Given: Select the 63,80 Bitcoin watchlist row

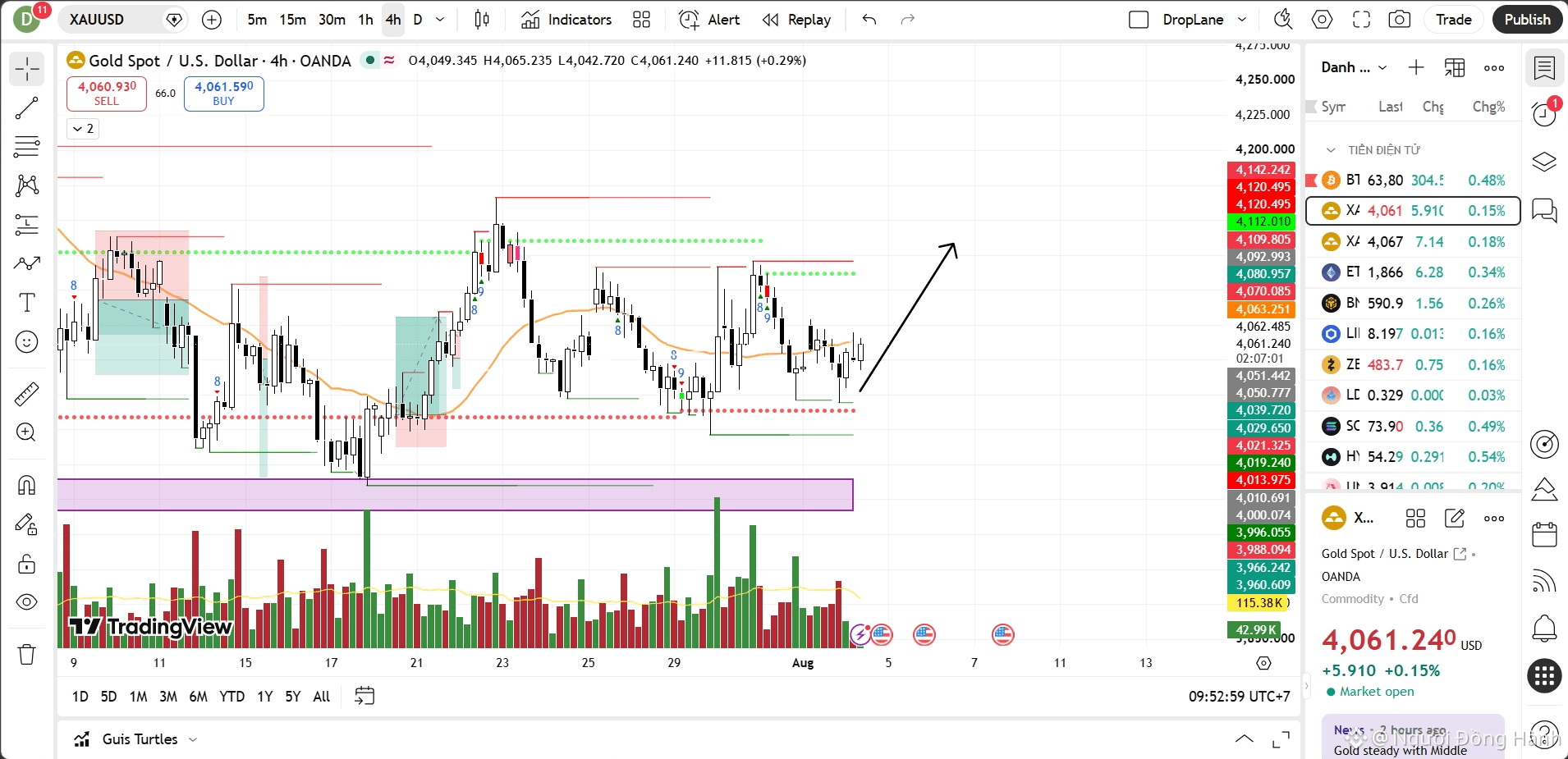Looking at the screenshot, I should [1413, 181].
